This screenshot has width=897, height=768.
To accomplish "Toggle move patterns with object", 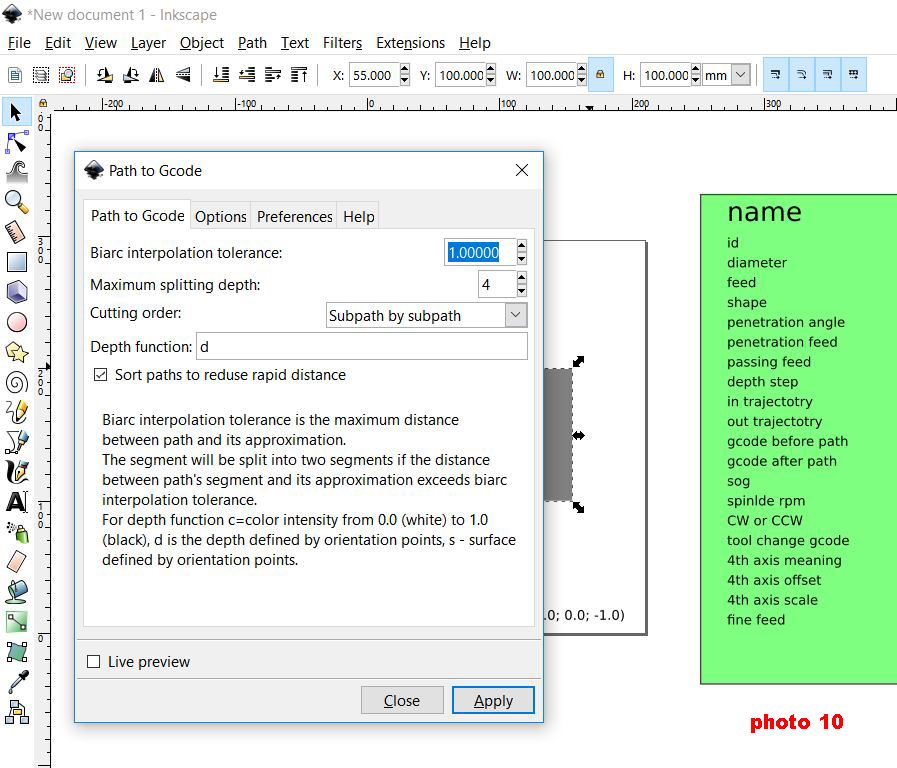I will coord(854,75).
